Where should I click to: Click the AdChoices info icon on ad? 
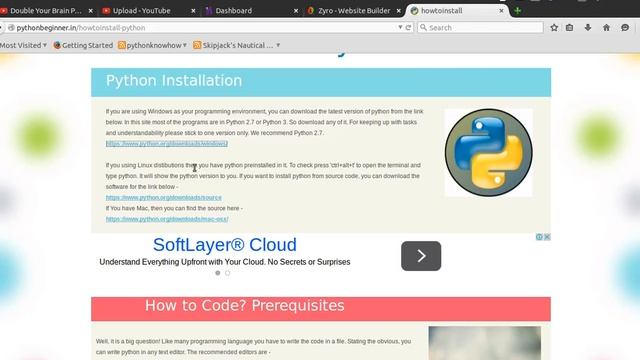(539, 237)
